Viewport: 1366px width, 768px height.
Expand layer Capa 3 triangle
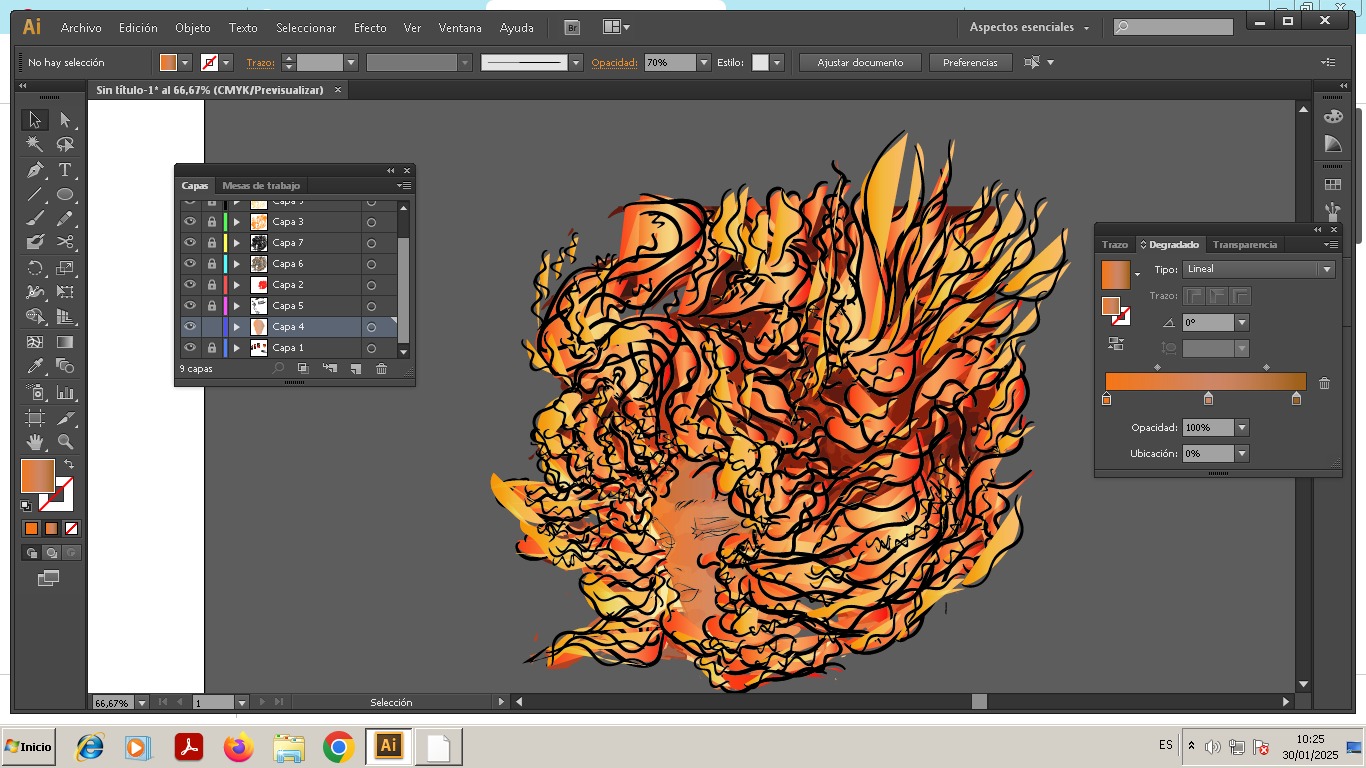(237, 222)
